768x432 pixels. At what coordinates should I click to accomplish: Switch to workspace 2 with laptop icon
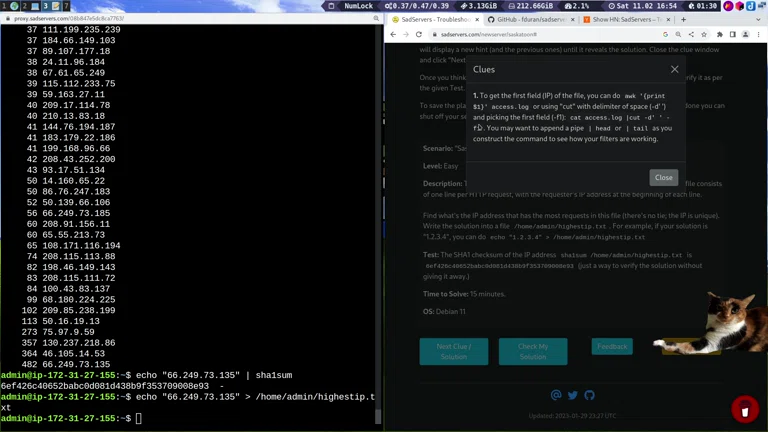pyautogui.click(x=30, y=6)
